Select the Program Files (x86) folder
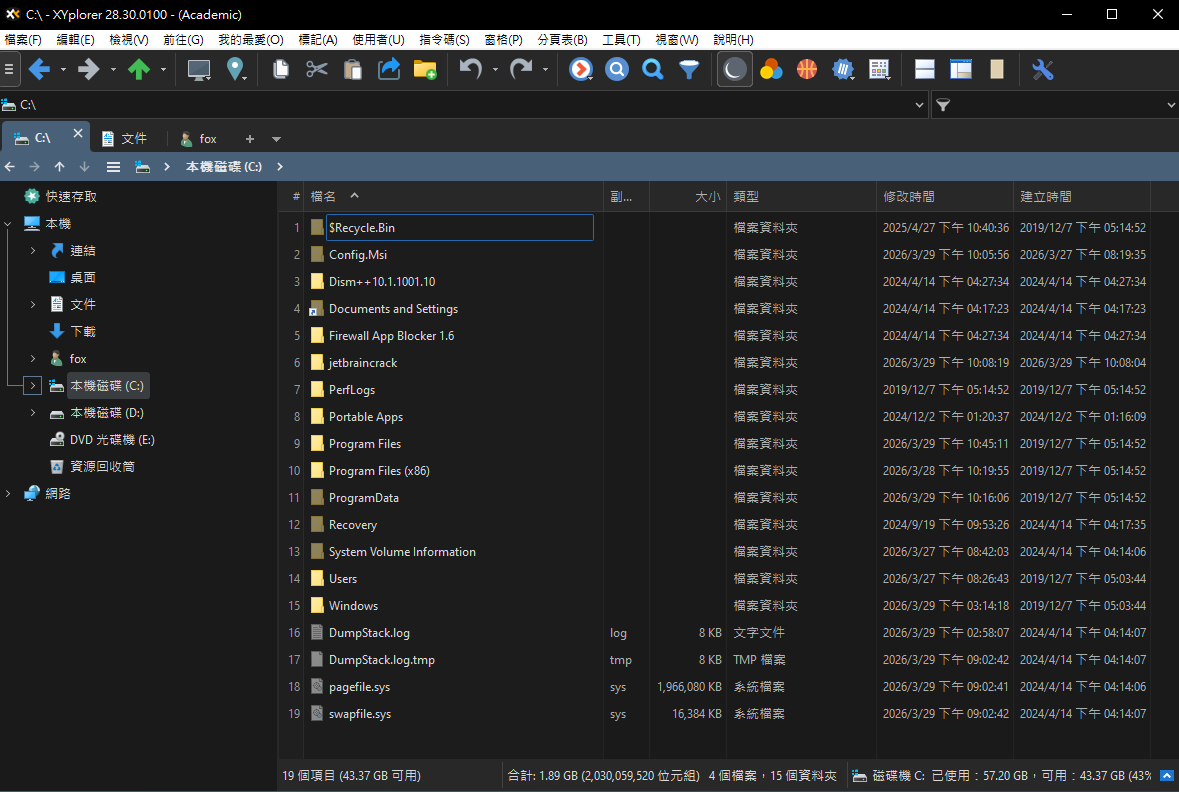The height and width of the screenshot is (792, 1179). click(379, 471)
